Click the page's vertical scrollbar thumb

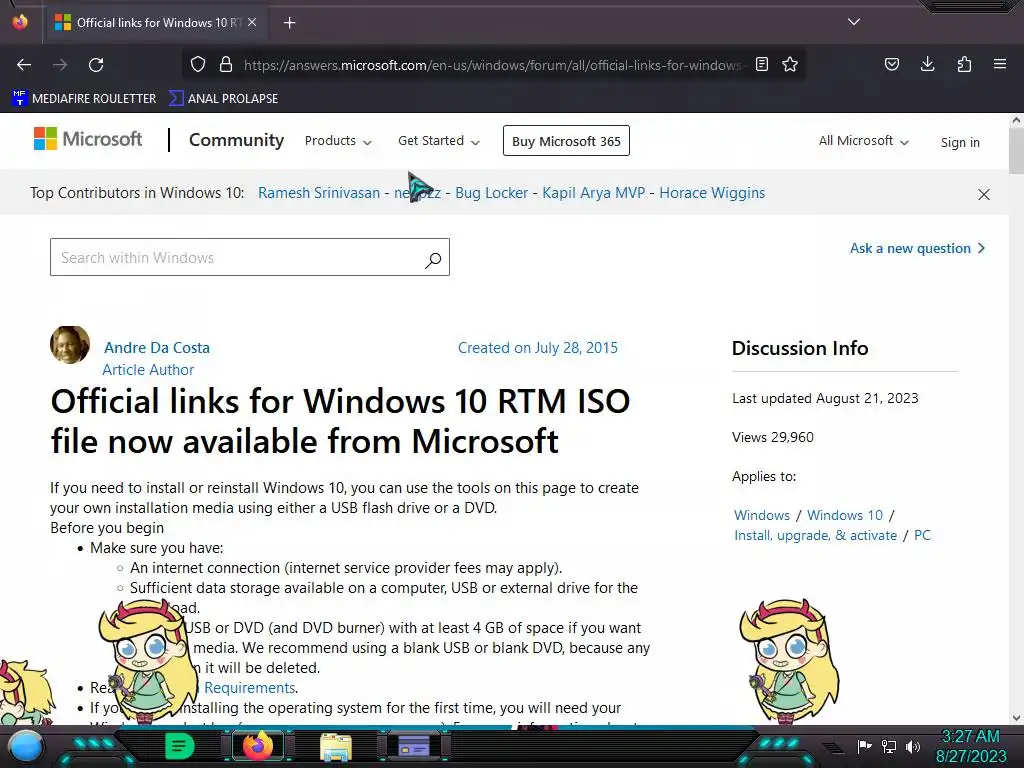[1016, 150]
